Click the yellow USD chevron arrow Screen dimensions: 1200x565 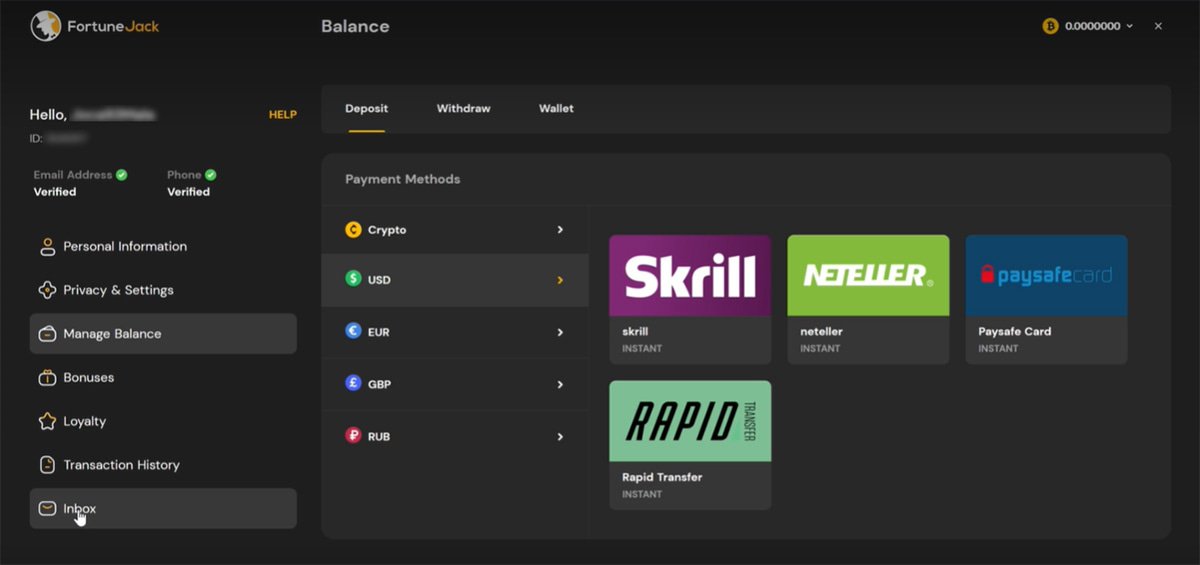click(560, 280)
